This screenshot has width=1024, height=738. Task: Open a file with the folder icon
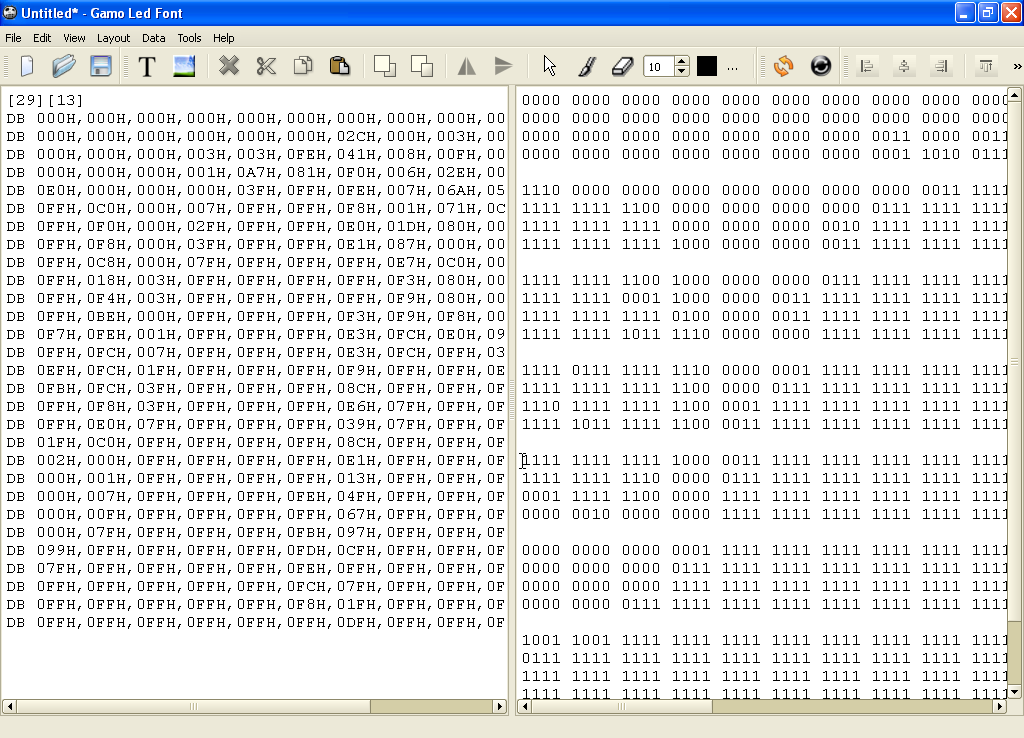(x=64, y=66)
